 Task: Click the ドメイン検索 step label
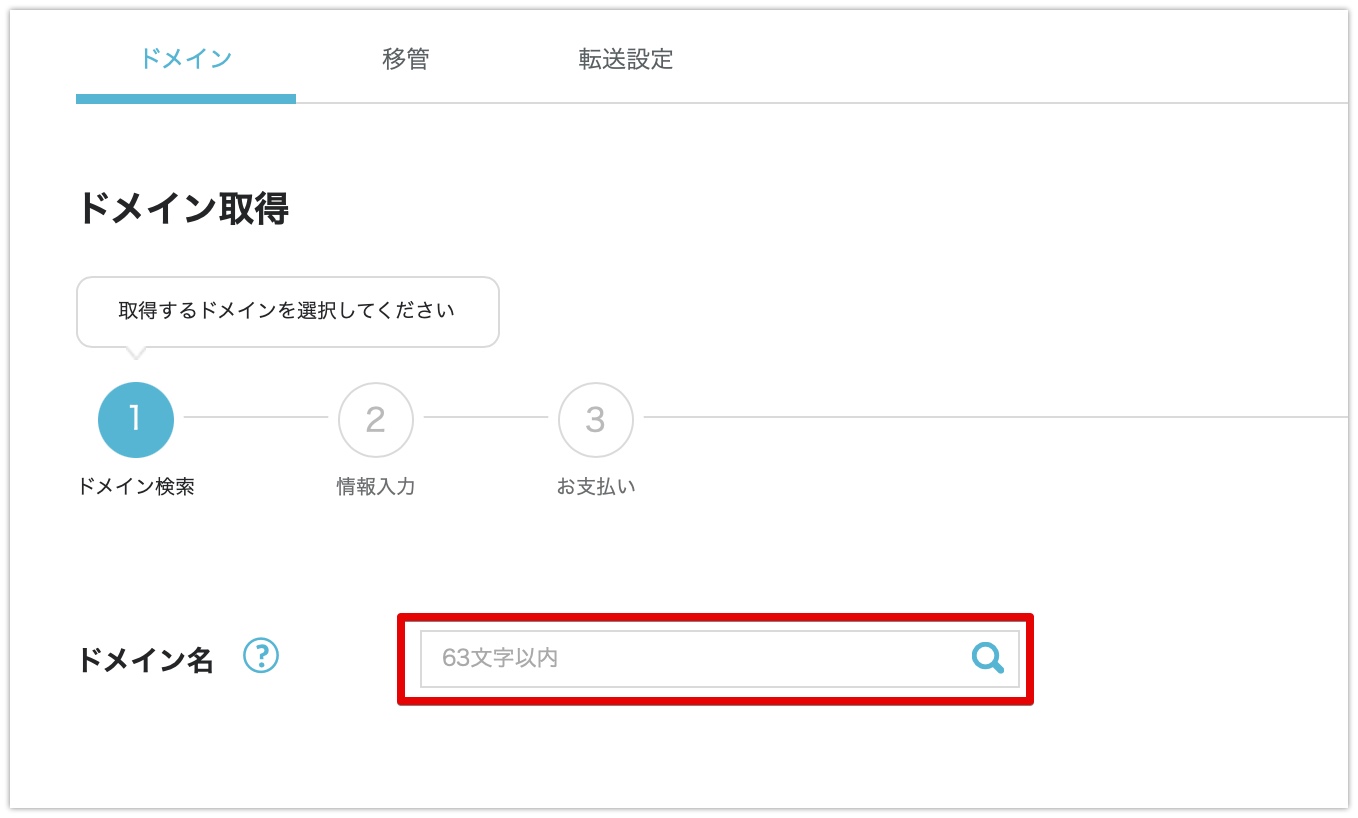coord(136,487)
